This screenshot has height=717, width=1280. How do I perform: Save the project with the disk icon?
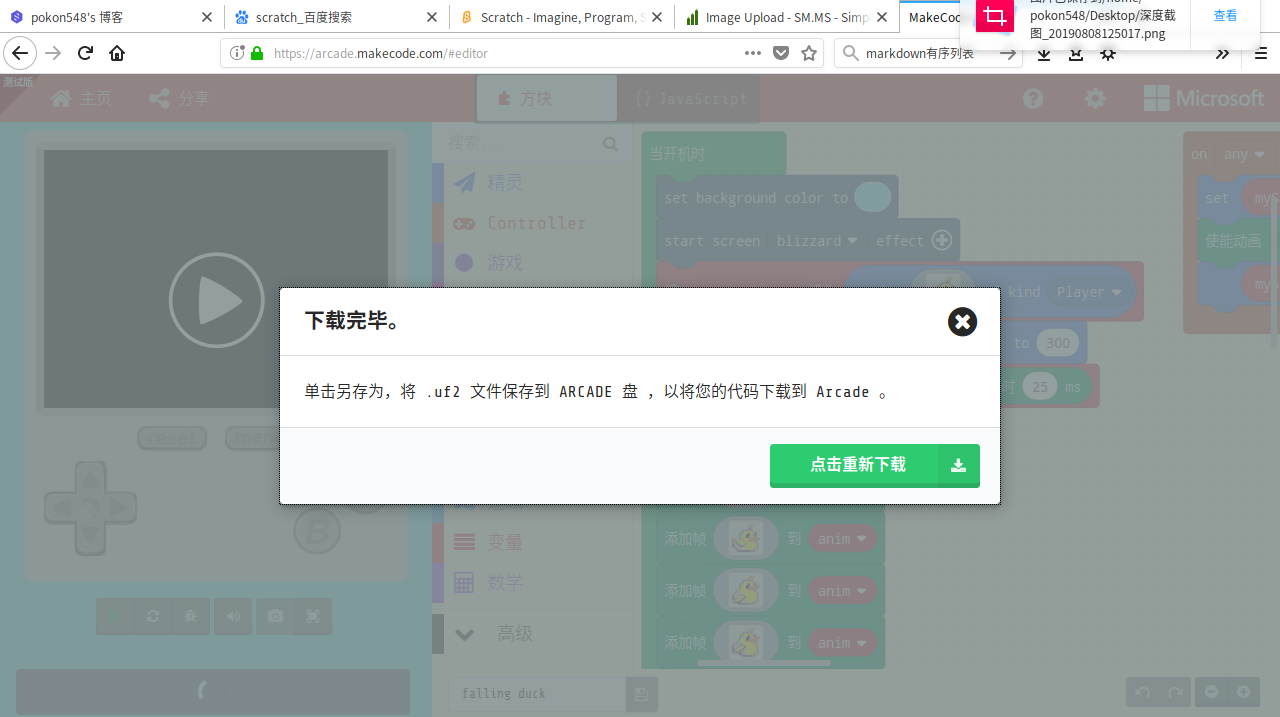641,694
